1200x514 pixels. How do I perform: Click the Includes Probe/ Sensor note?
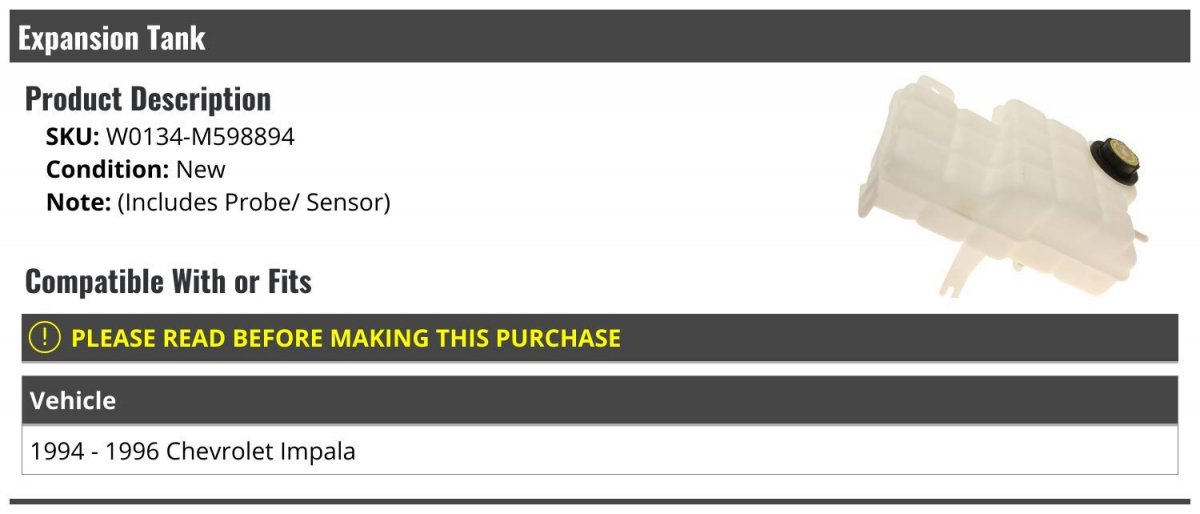[254, 203]
